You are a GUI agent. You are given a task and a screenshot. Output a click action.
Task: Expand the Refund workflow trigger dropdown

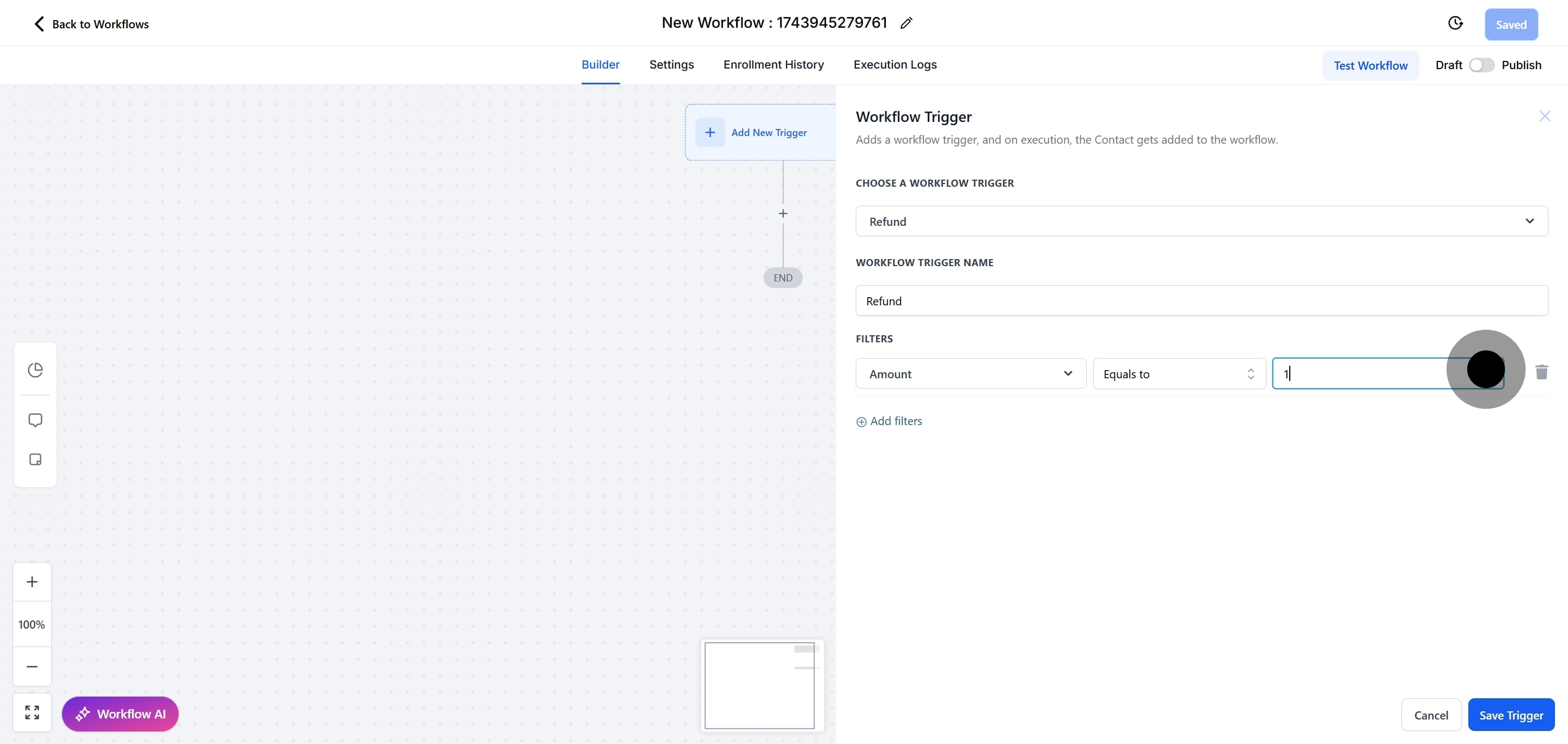pyautogui.click(x=1201, y=222)
